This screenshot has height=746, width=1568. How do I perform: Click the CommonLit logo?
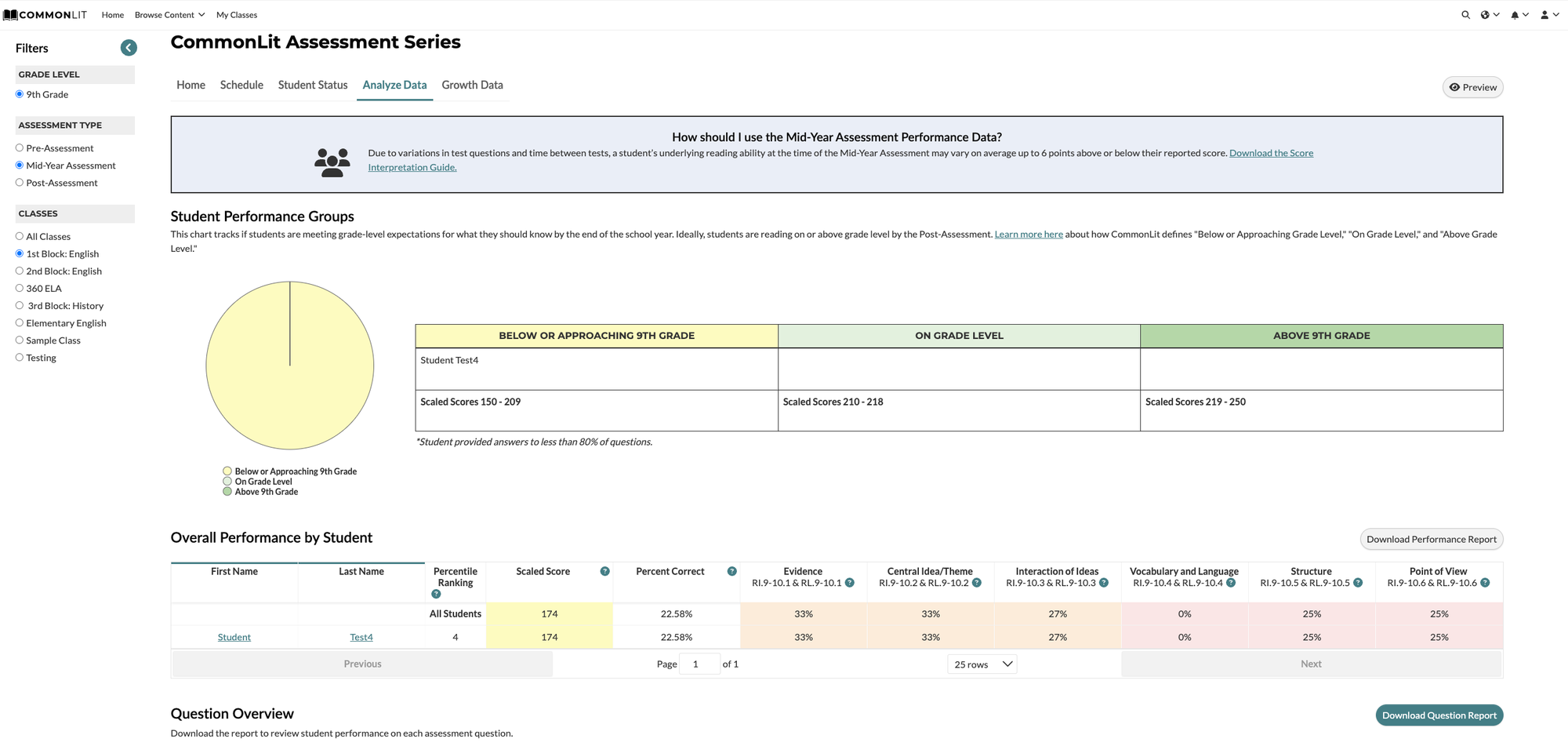[45, 15]
